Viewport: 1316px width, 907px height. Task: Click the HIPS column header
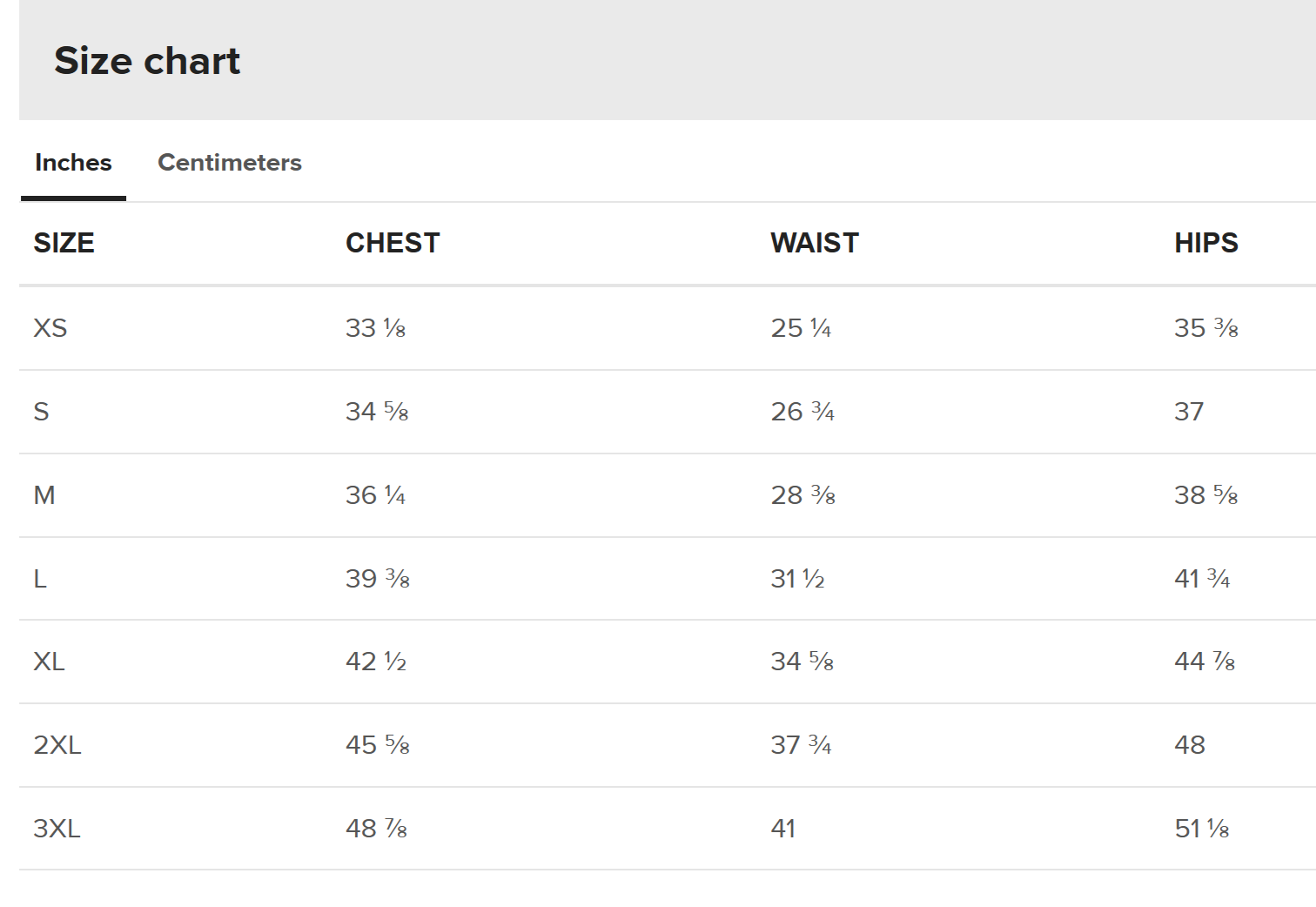1206,243
